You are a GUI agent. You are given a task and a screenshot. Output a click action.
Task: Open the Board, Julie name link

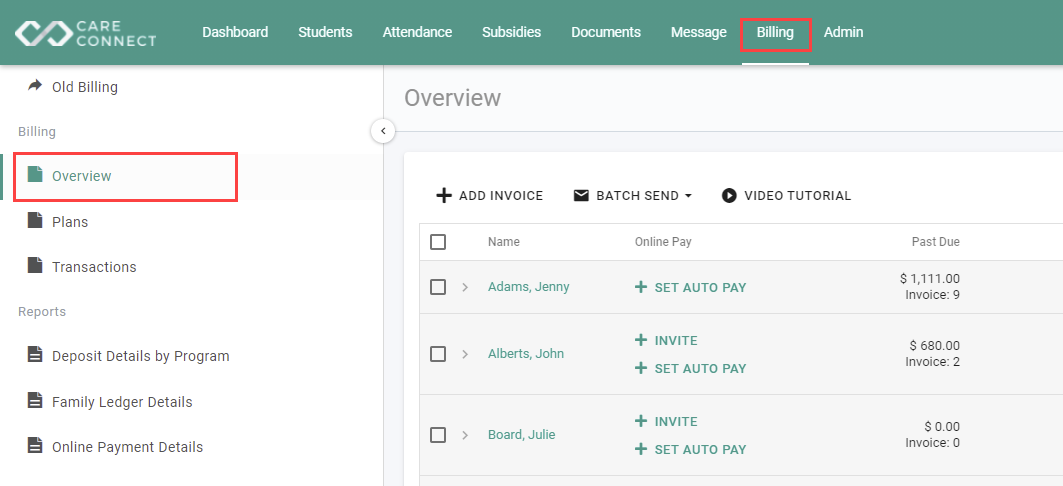(521, 434)
